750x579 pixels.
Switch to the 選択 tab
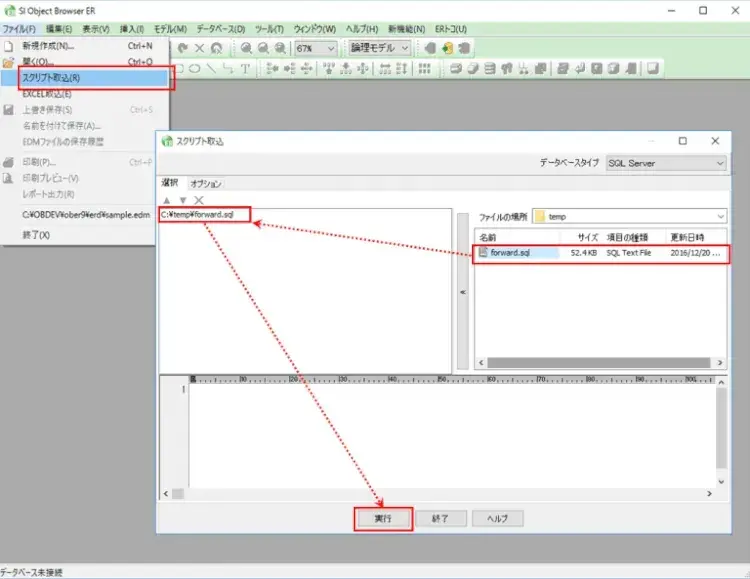click(x=170, y=183)
